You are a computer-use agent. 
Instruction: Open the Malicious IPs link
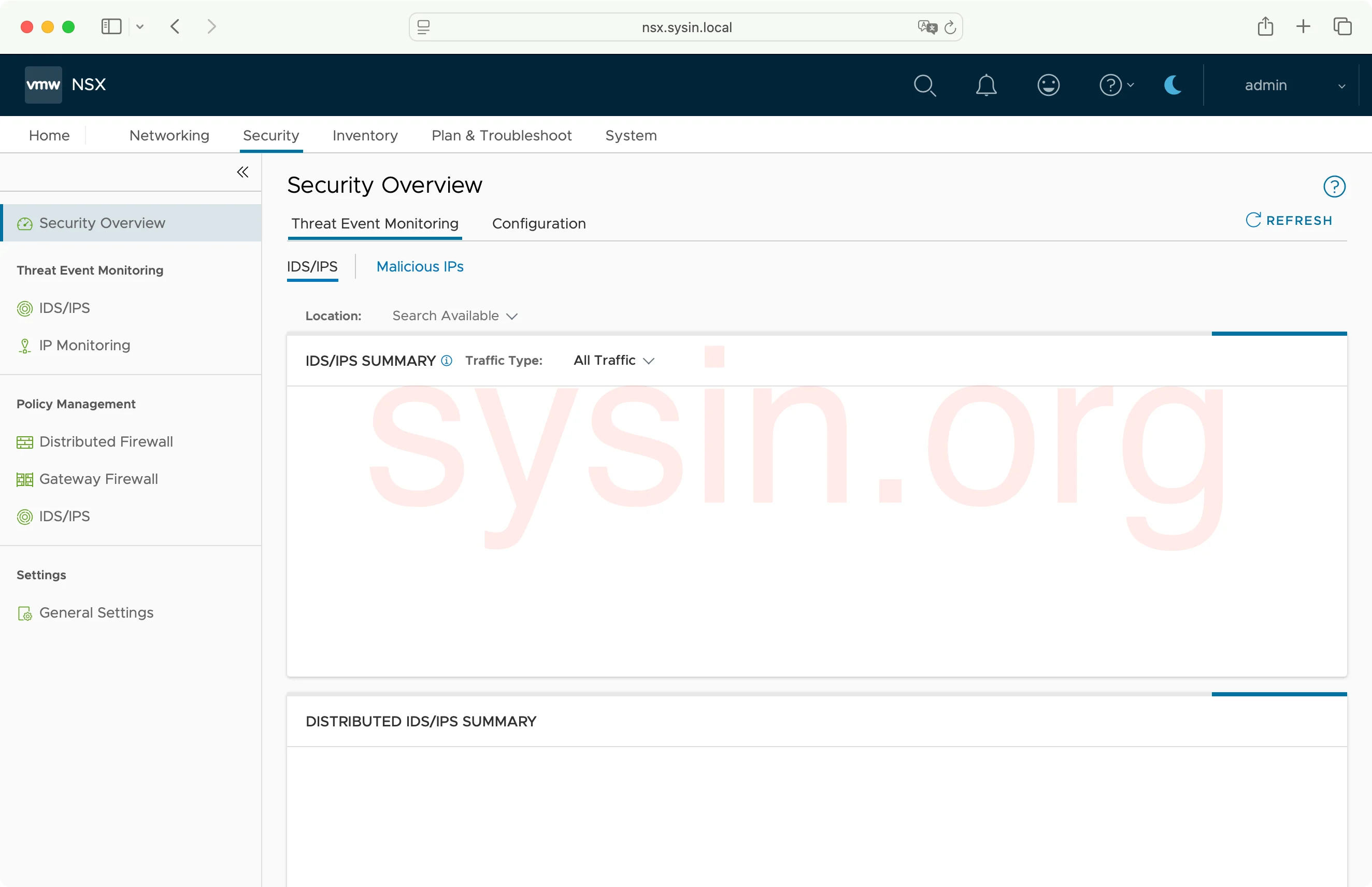(420, 267)
